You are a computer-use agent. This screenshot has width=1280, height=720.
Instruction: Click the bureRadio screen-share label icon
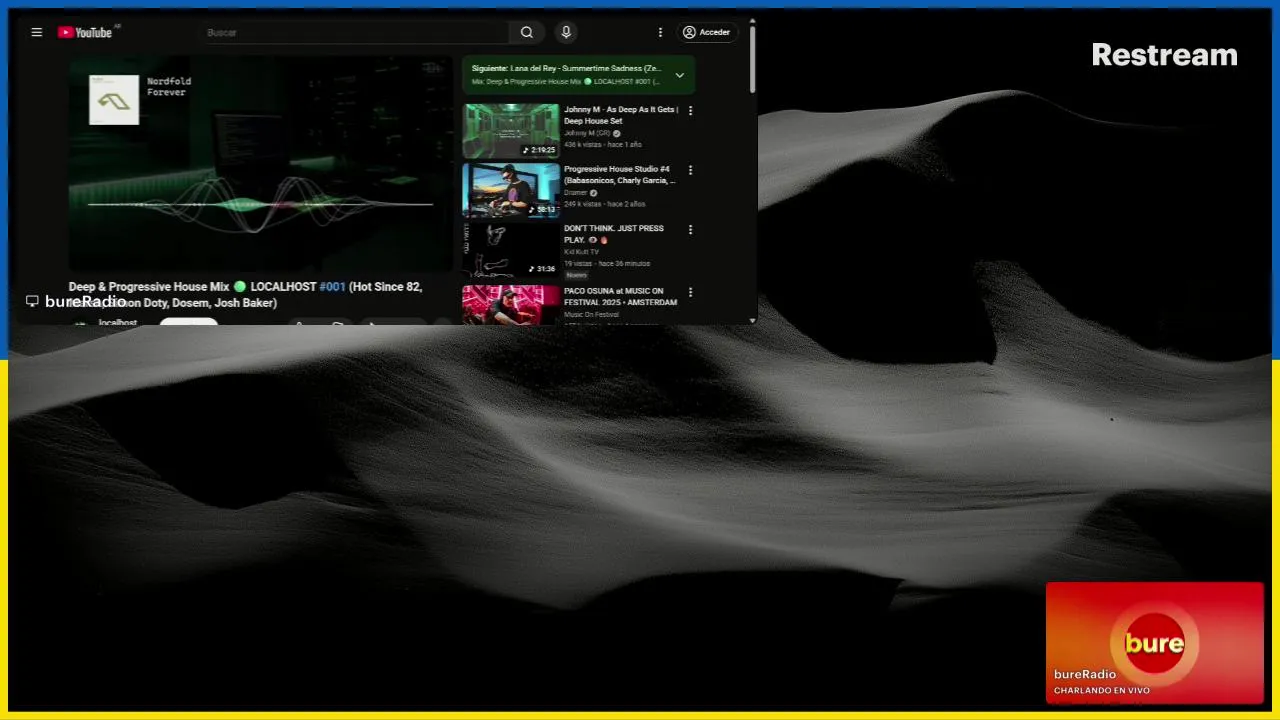pyautogui.click(x=32, y=301)
